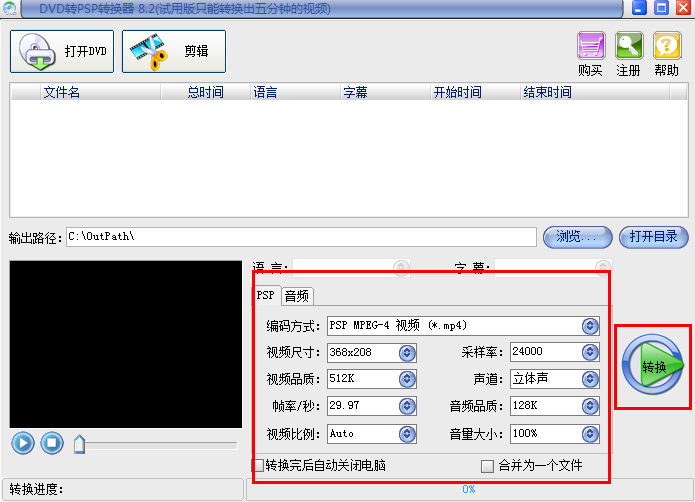Click the 打开目录 button
Viewport: 695px width, 502px height.
tap(654, 237)
